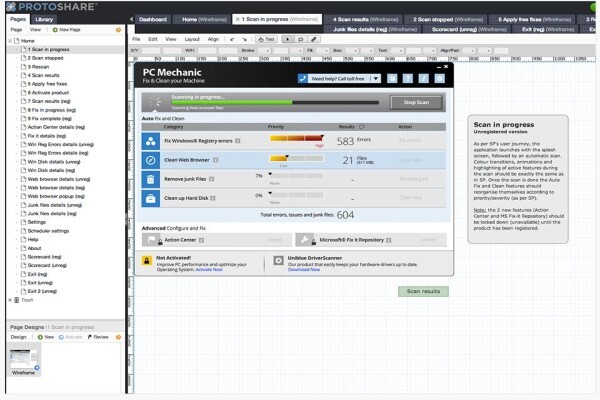Viewport: 600px width, 400px height.
Task: Switch to the Library tab
Action: pos(44,19)
